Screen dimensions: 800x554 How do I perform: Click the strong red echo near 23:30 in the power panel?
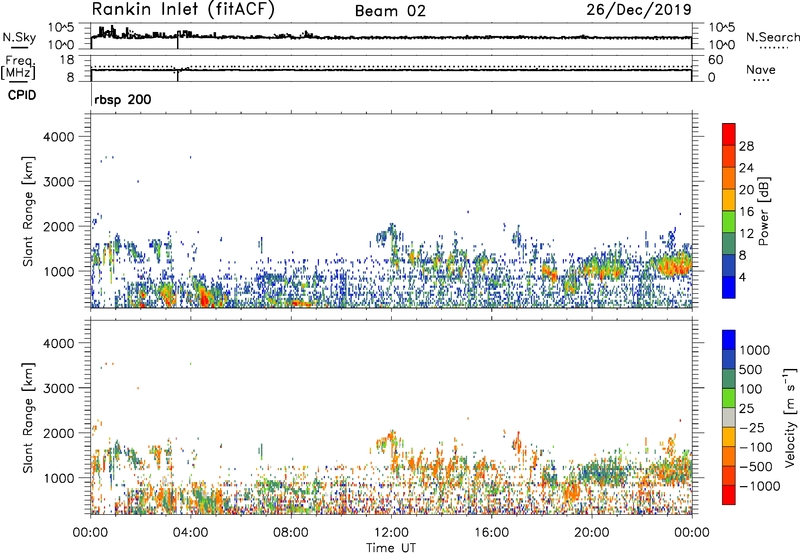pos(673,265)
